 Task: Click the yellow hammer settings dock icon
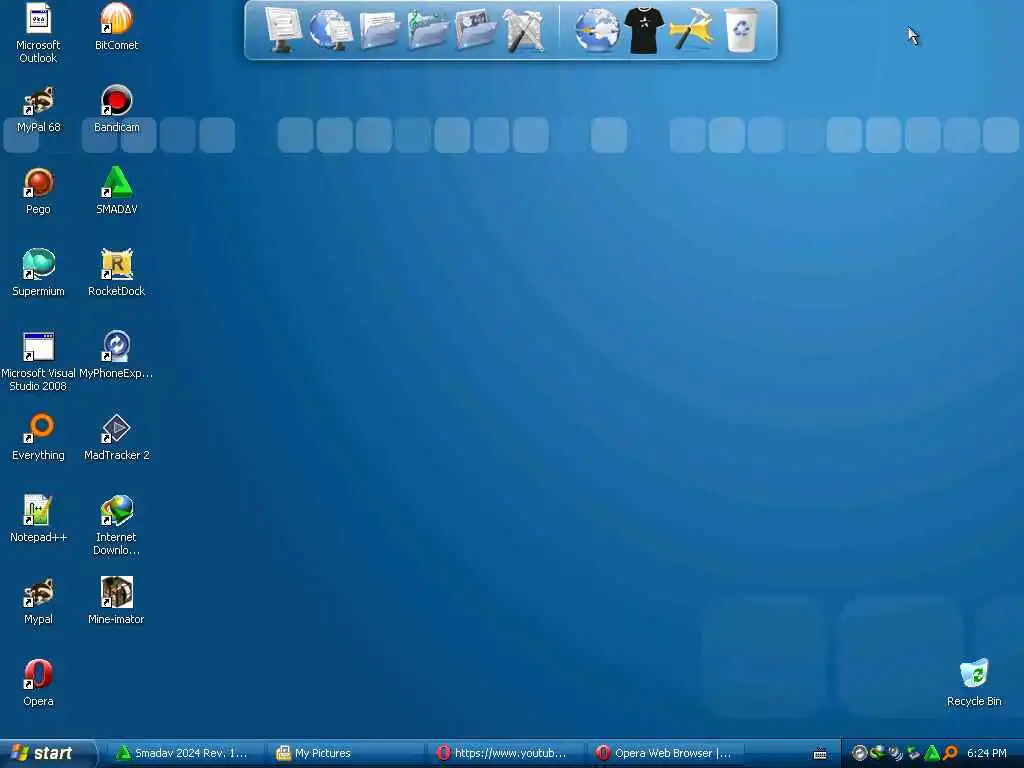(691, 29)
